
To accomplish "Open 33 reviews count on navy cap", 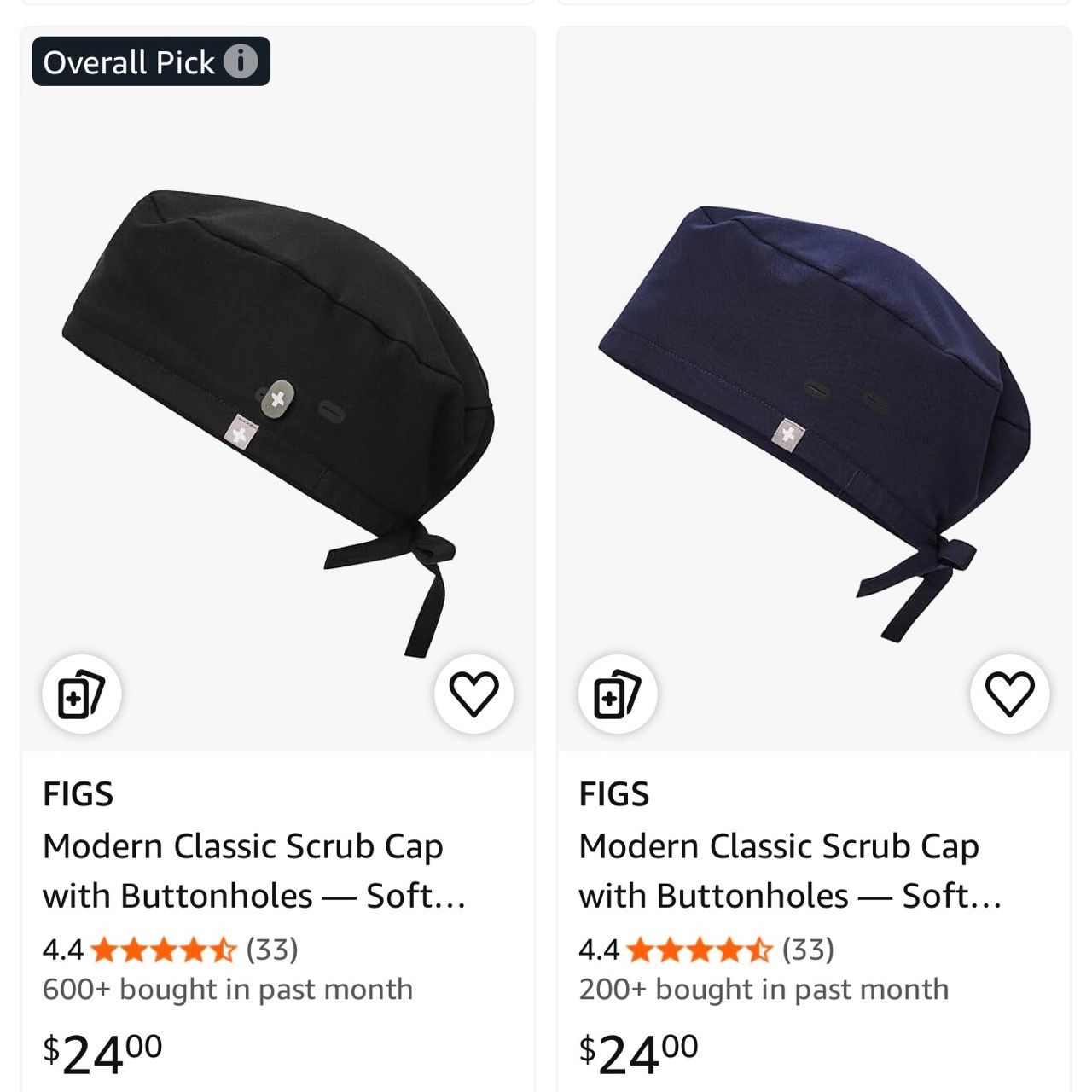I will pyautogui.click(x=808, y=950).
